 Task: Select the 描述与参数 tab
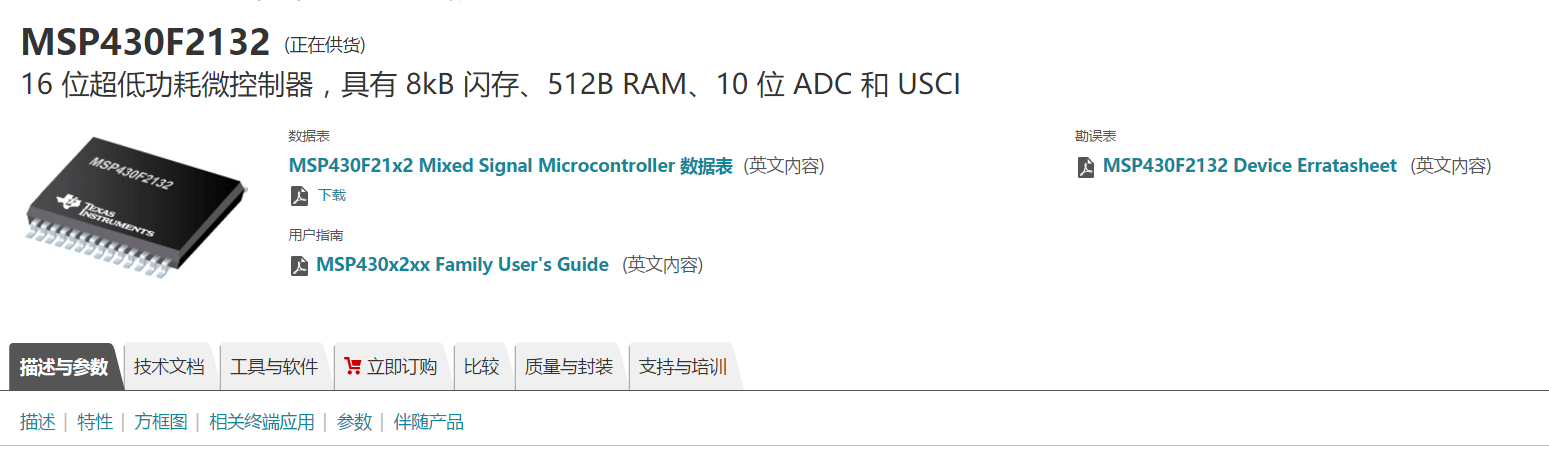64,367
